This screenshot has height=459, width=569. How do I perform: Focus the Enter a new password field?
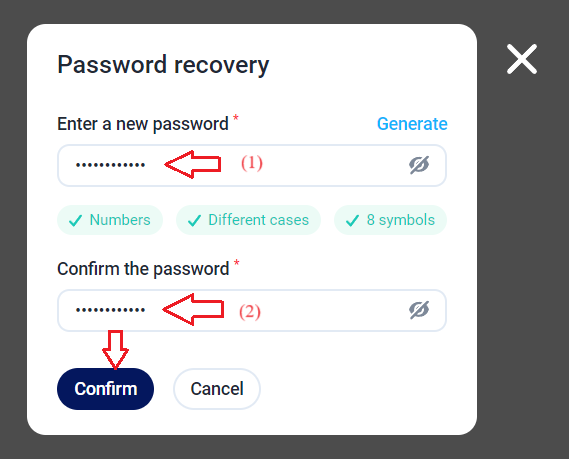pyautogui.click(x=252, y=165)
